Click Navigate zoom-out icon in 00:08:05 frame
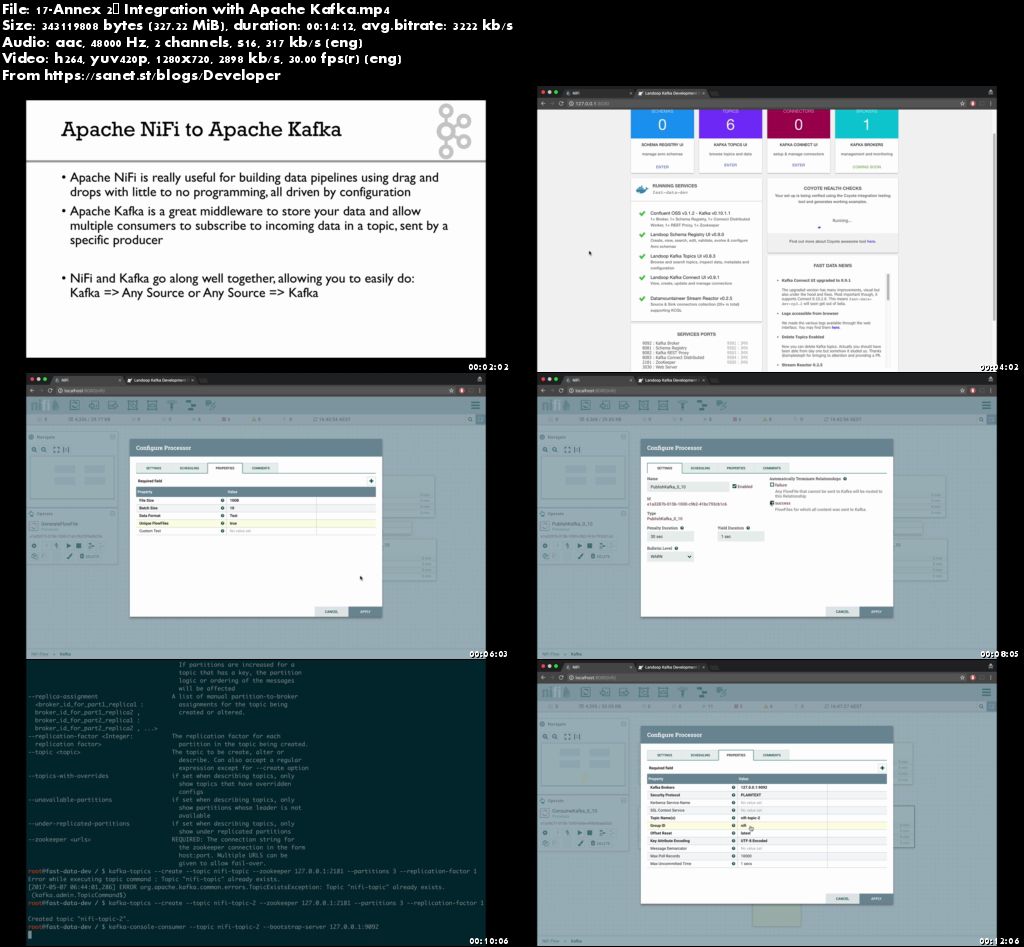Image resolution: width=1024 pixels, height=947 pixels. [x=555, y=449]
